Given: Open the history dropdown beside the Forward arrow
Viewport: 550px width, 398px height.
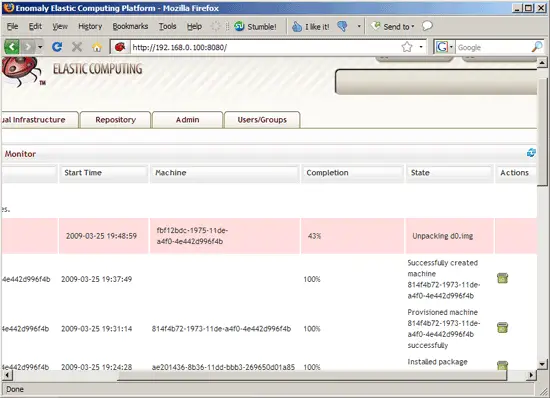Looking at the screenshot, I should tap(40, 47).
